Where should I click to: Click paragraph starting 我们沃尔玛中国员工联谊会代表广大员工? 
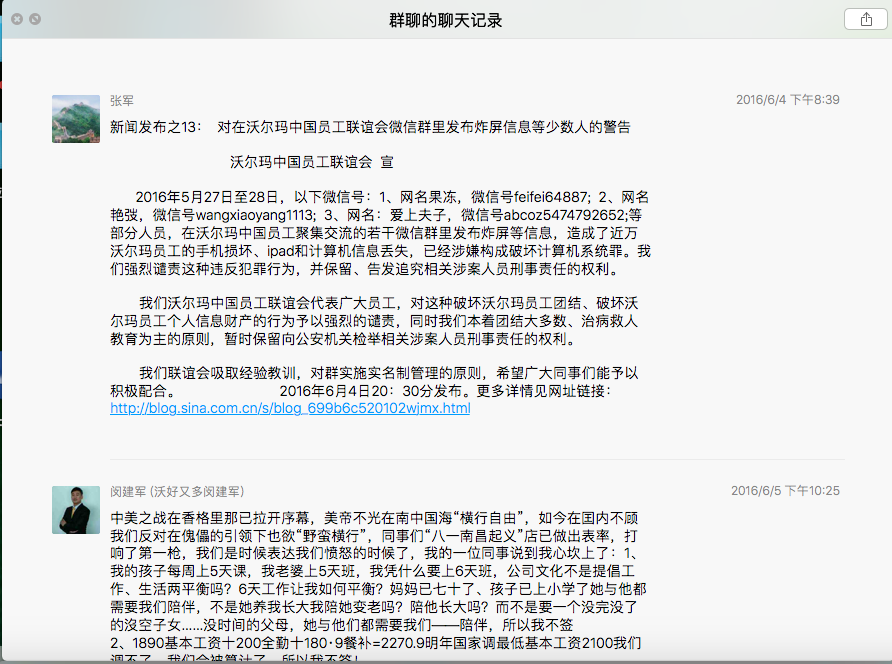[380, 321]
